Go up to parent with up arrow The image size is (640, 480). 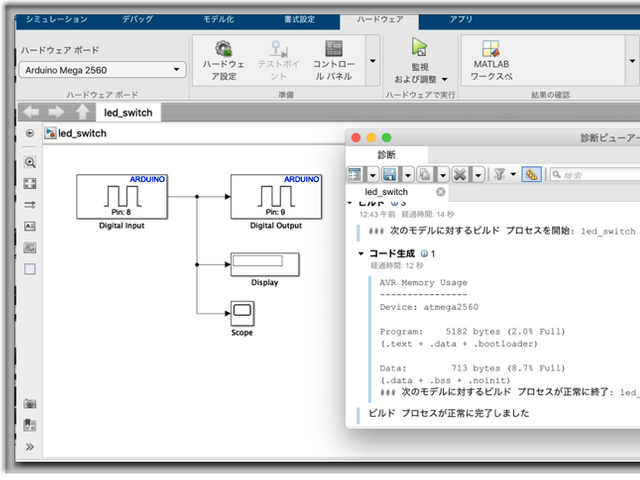(82, 111)
